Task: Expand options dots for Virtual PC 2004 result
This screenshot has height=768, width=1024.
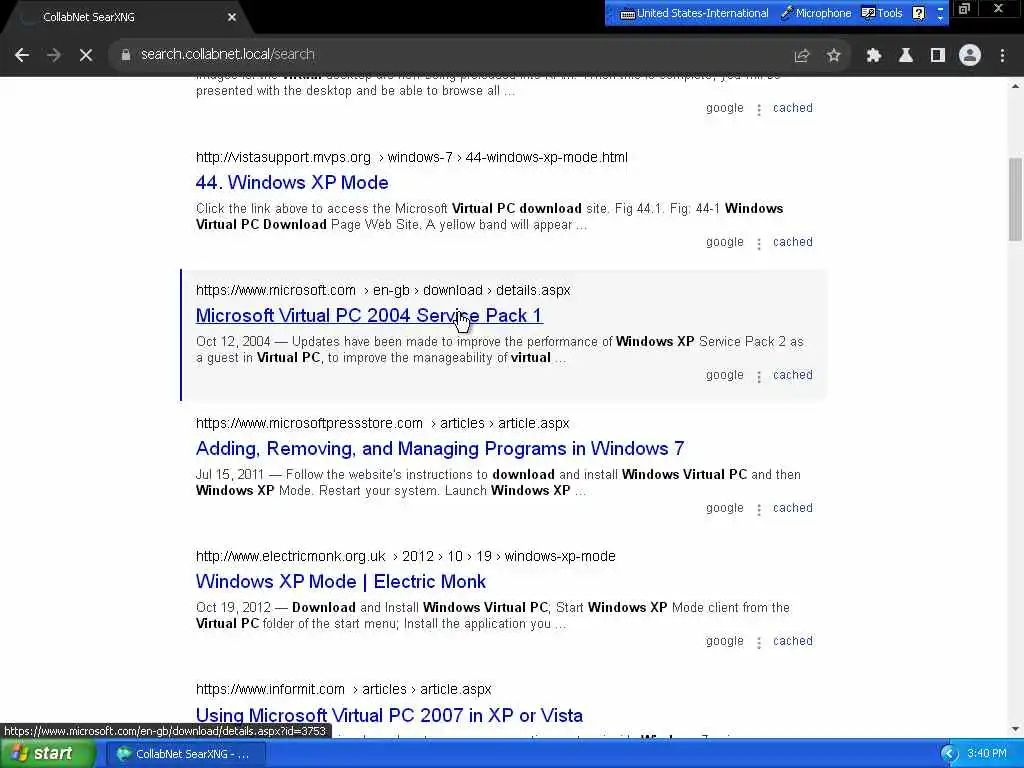Action: pos(758,377)
